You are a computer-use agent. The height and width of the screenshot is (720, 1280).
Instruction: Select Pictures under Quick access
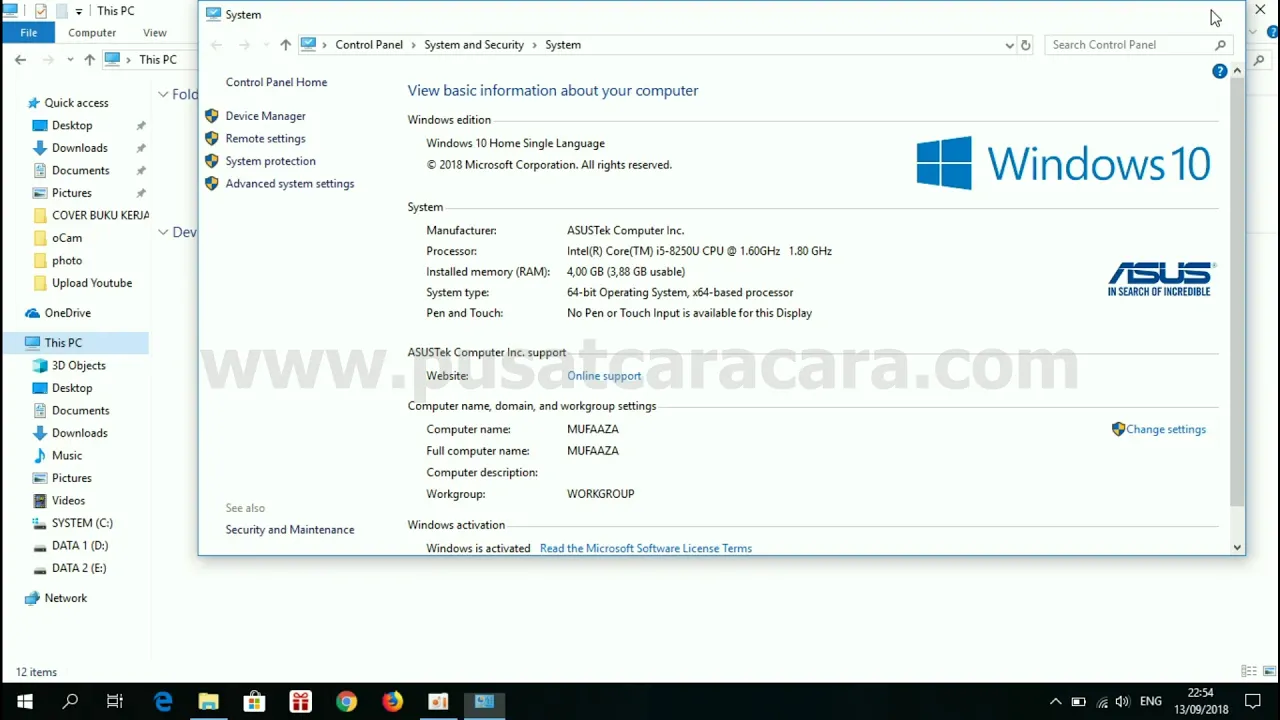(x=71, y=193)
